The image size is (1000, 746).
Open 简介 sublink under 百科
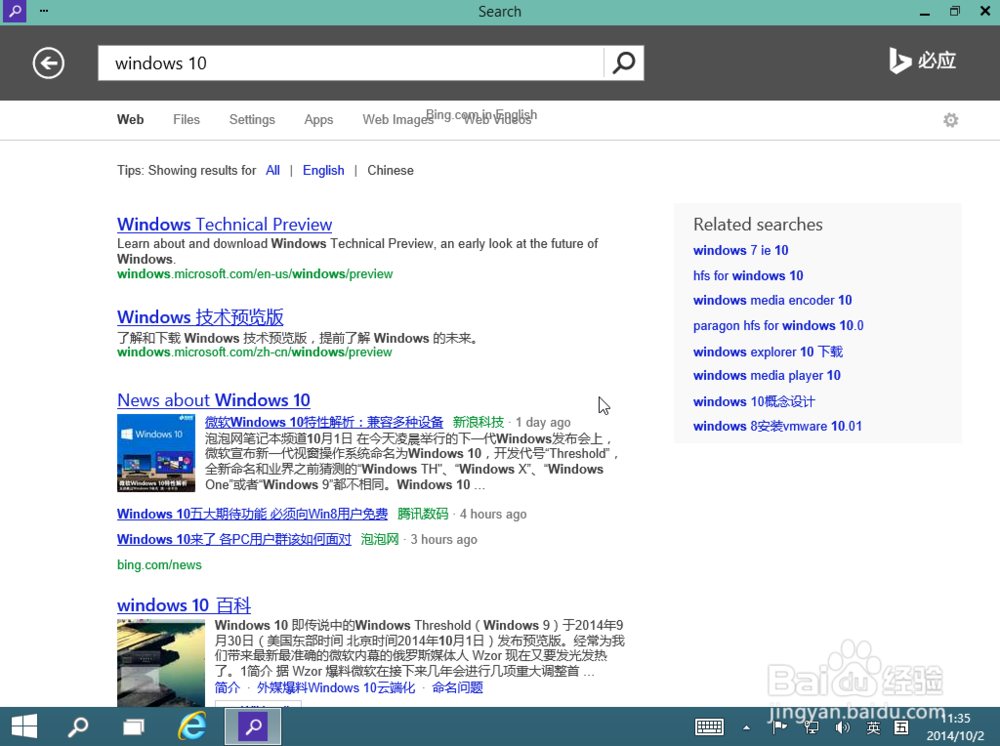point(227,687)
